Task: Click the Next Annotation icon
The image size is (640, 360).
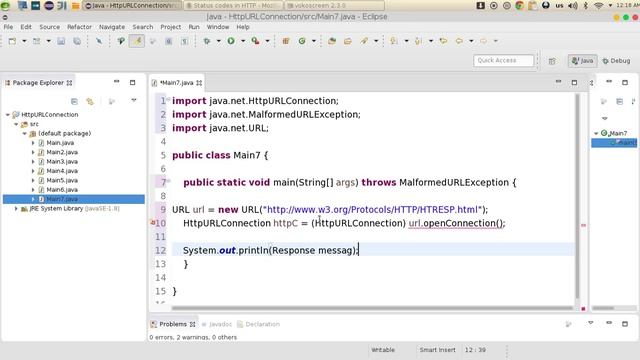Action: coord(394,41)
